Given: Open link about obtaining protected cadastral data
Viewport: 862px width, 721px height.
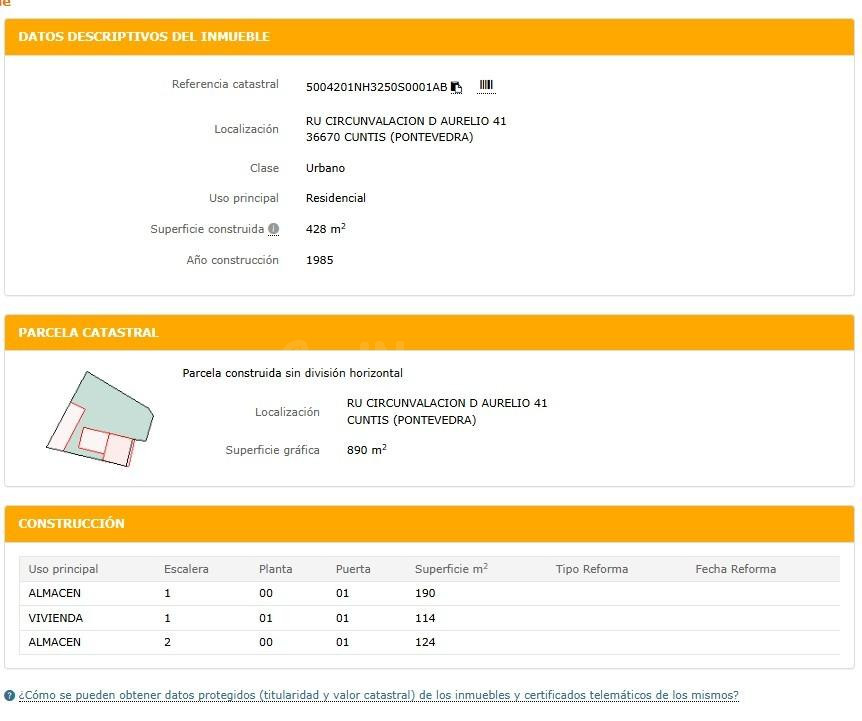Looking at the screenshot, I should 379,695.
